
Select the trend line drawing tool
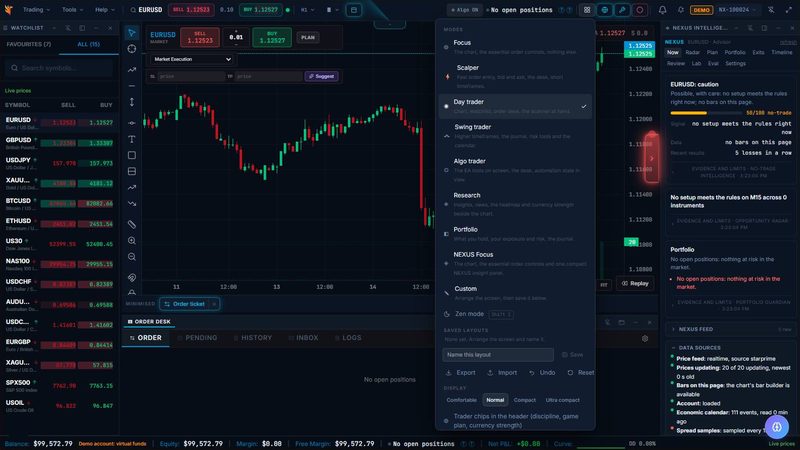pos(132,69)
